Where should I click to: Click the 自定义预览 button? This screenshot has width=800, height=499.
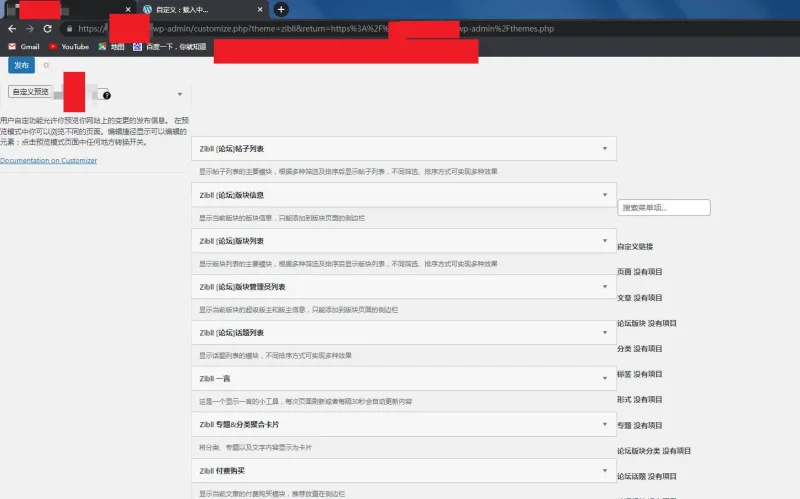[30, 92]
